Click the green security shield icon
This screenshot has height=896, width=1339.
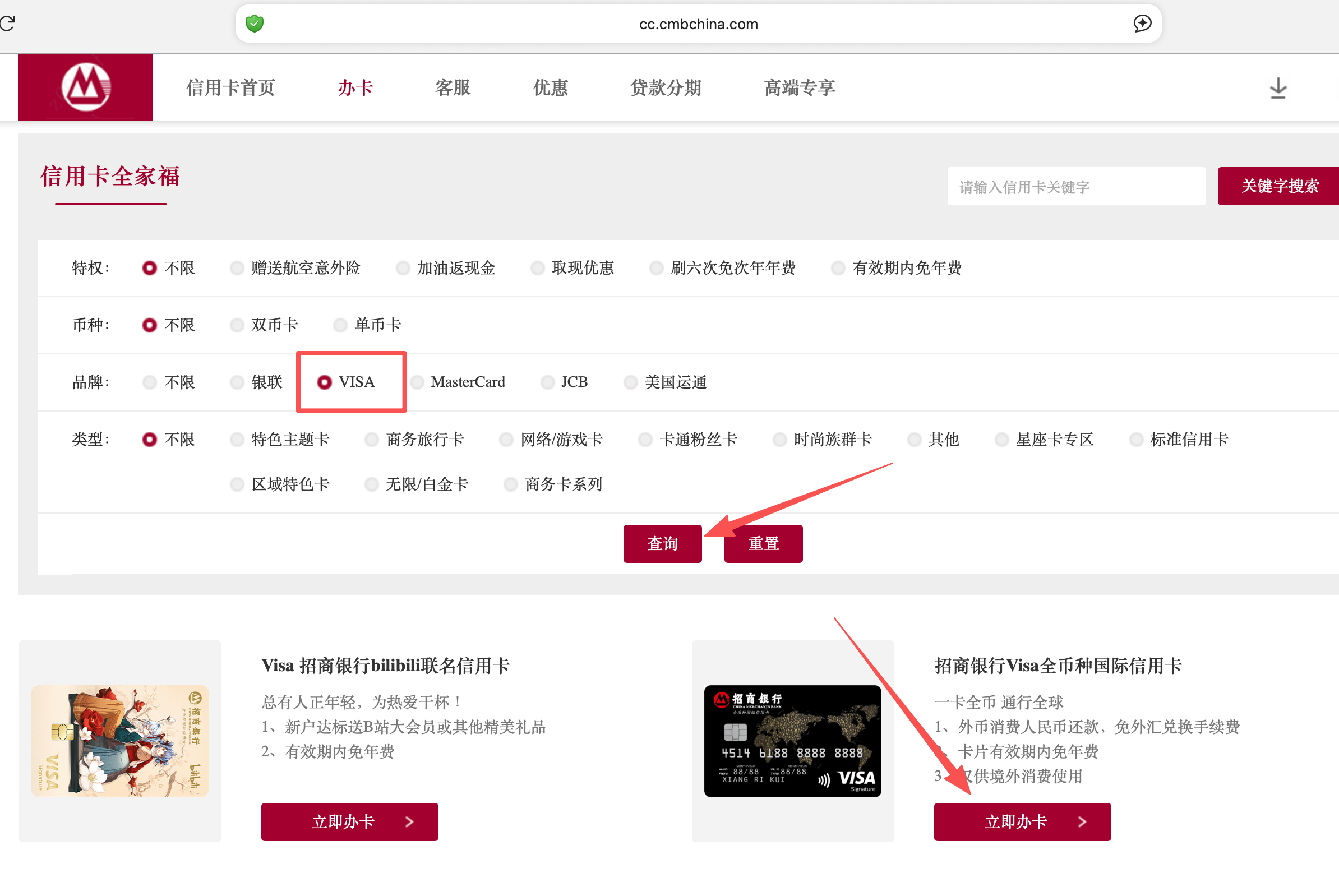[x=255, y=24]
